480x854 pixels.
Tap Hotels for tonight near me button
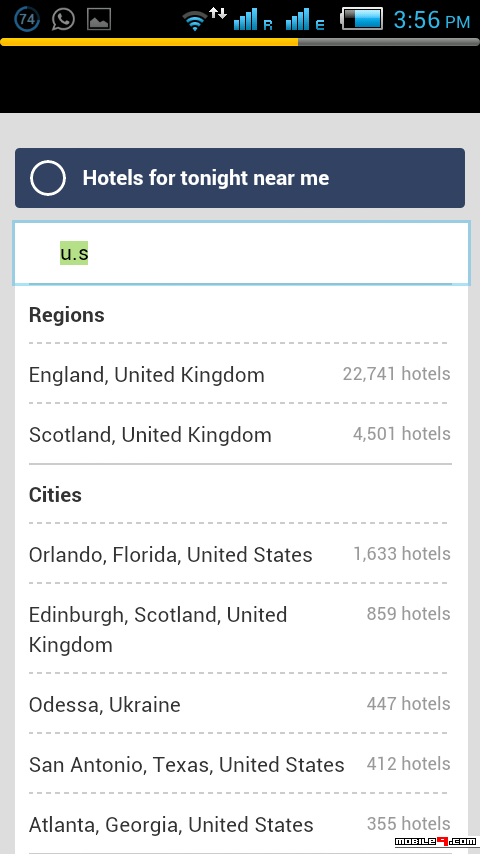pos(240,178)
